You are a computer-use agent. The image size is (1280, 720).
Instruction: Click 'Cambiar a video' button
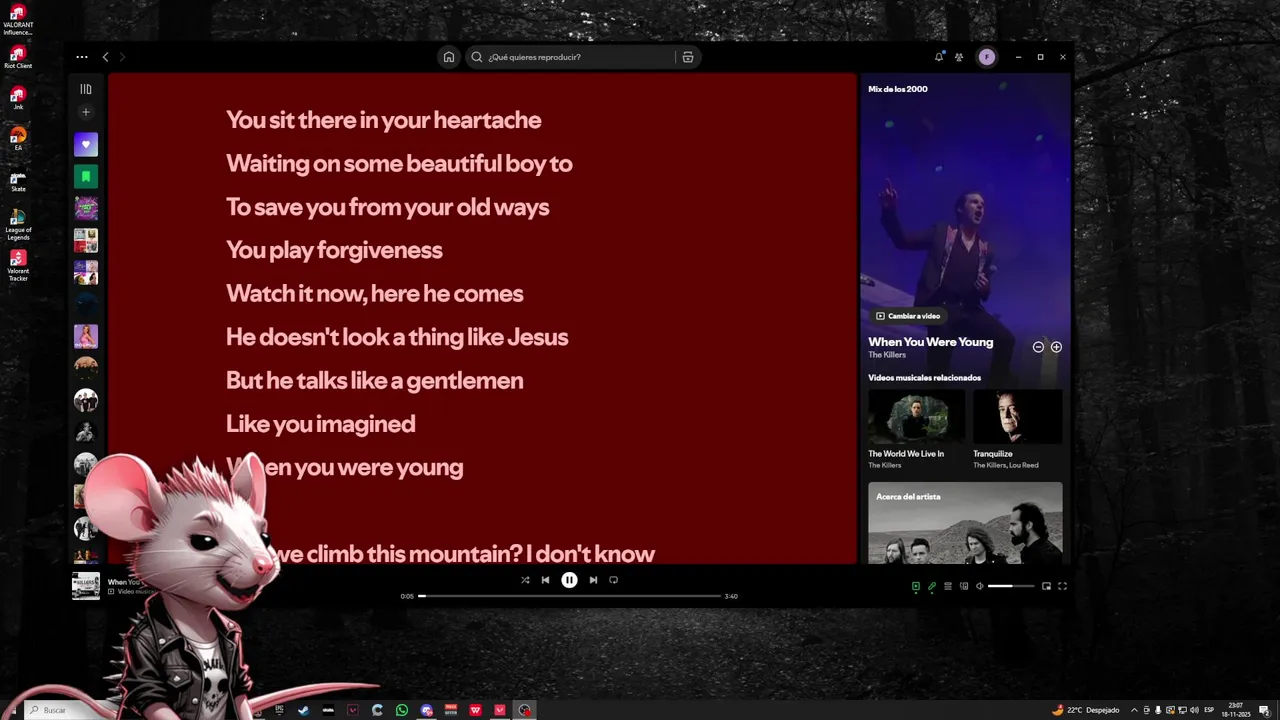908,316
